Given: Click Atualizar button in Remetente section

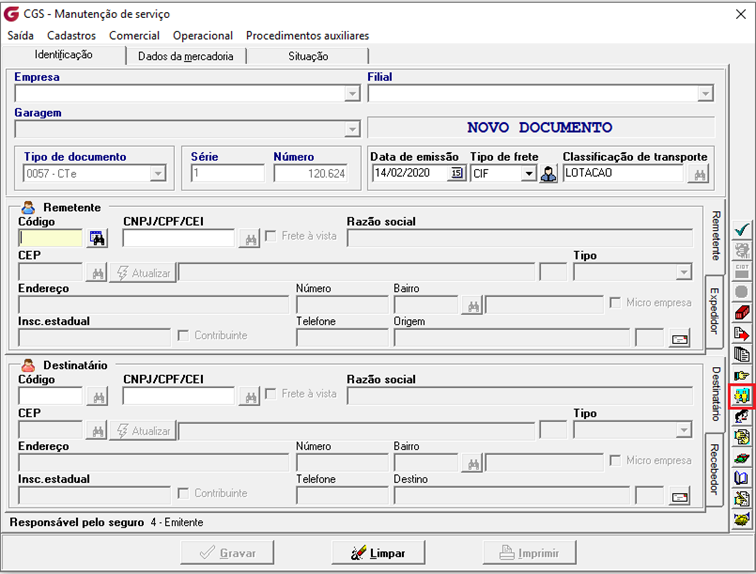Looking at the screenshot, I should pos(143,273).
